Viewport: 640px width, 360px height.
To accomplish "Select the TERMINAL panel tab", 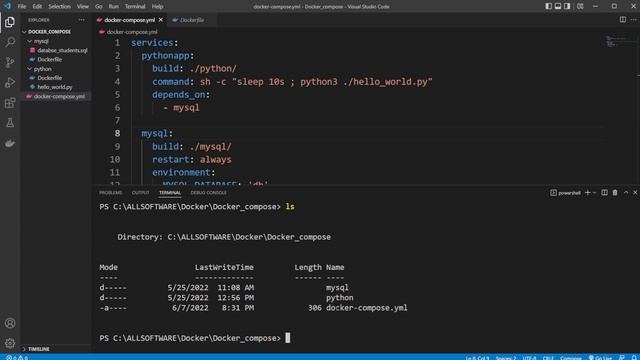I will click(170, 193).
